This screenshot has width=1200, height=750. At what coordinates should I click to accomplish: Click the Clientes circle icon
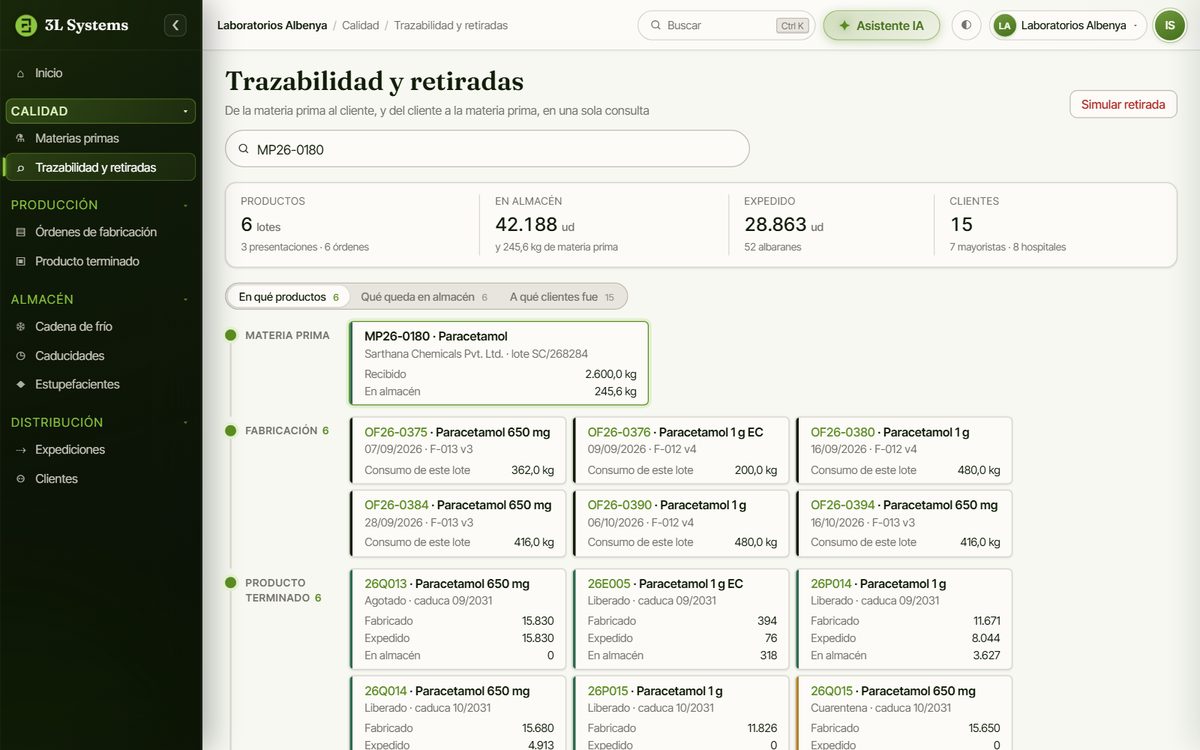pyautogui.click(x=21, y=479)
